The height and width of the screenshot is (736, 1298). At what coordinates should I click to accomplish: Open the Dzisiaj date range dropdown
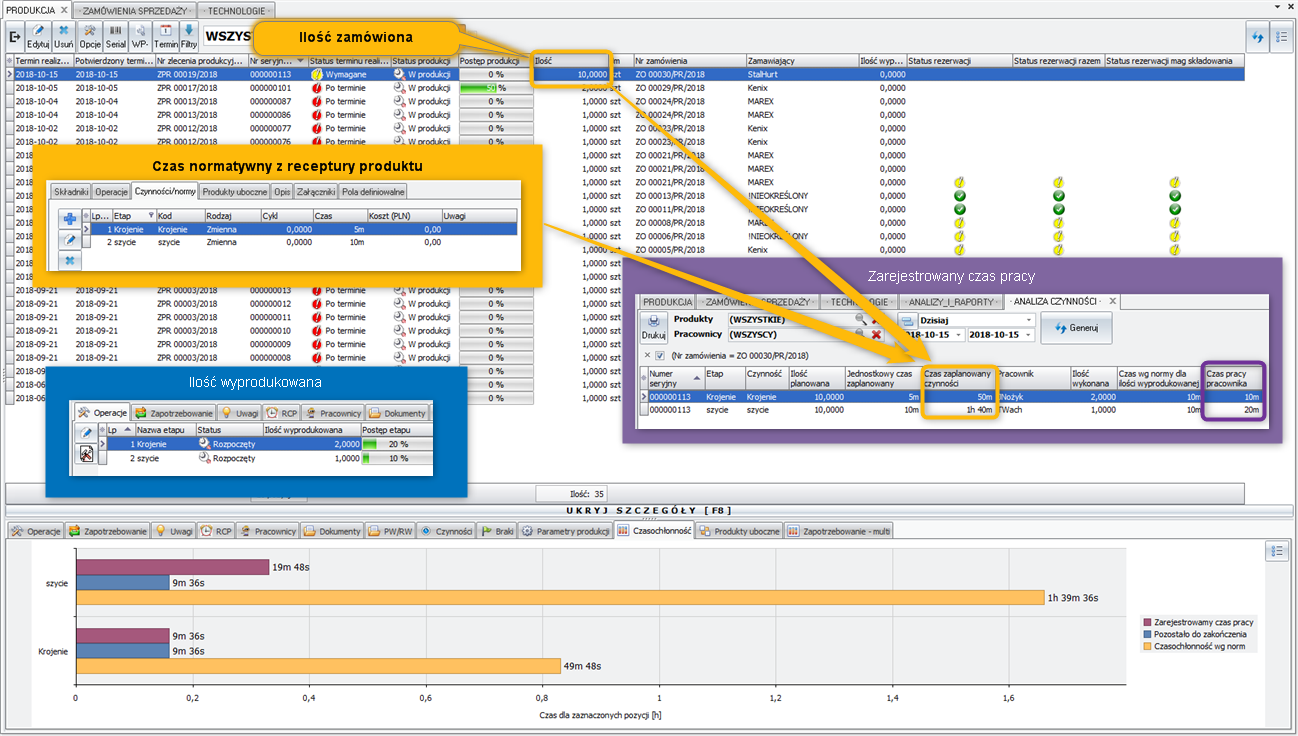point(1029,320)
